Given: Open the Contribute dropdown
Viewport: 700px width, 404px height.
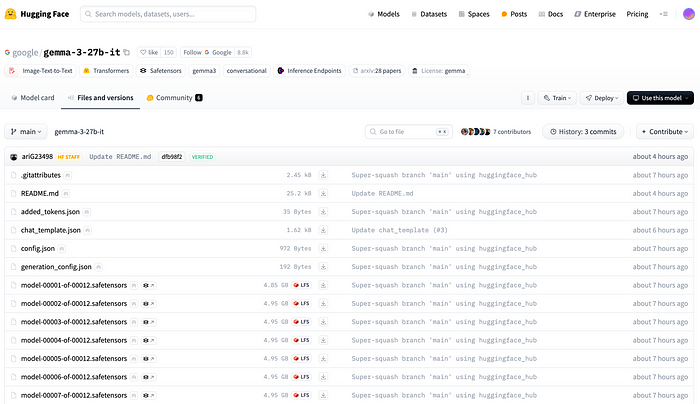Looking at the screenshot, I should click(665, 132).
